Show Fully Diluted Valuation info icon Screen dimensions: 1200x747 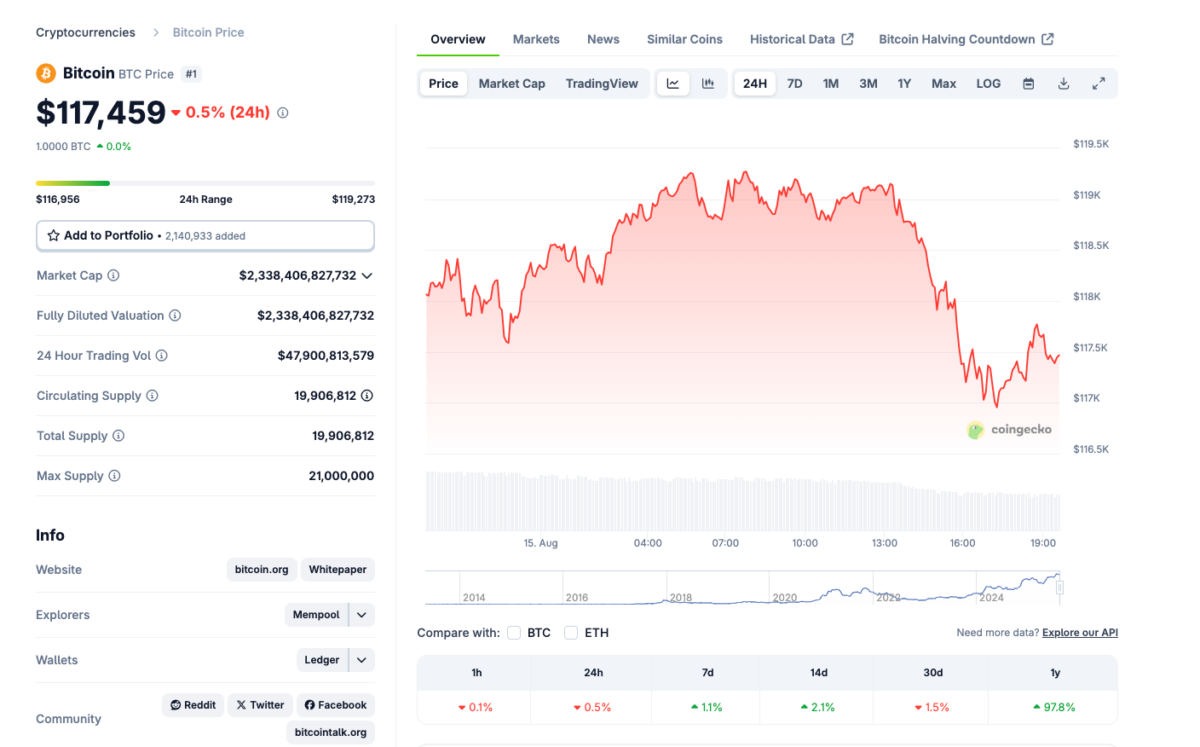coord(175,315)
